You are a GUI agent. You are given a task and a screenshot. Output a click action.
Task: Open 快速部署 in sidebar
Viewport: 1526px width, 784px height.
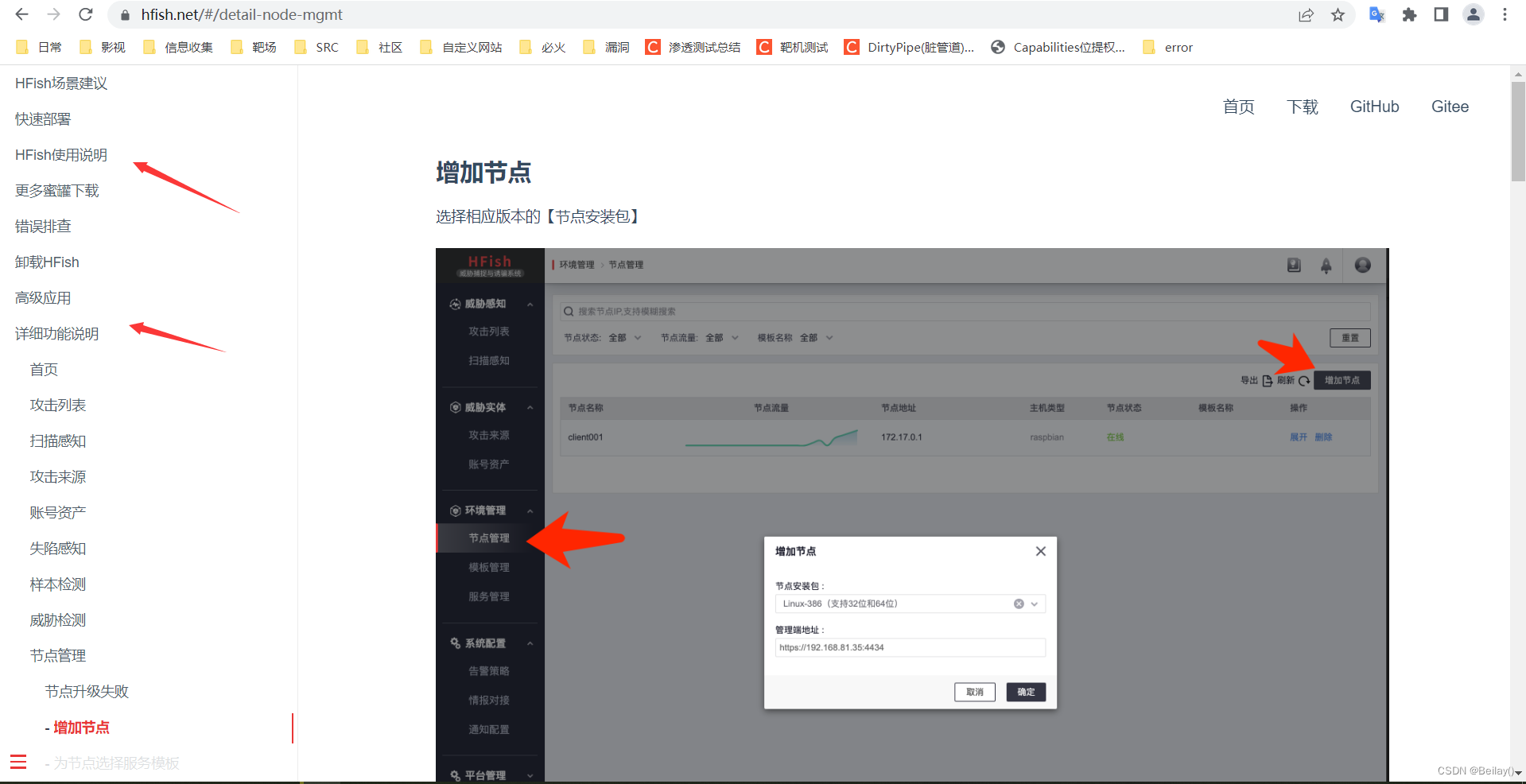coord(43,119)
